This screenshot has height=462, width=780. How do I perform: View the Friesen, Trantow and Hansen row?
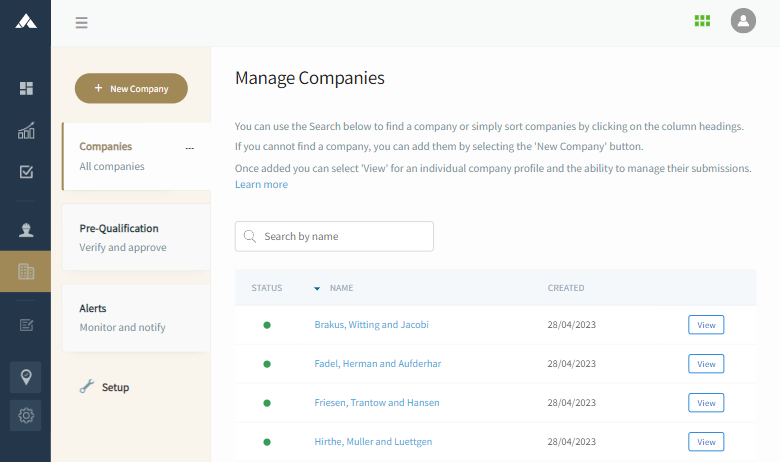pyautogui.click(x=706, y=403)
